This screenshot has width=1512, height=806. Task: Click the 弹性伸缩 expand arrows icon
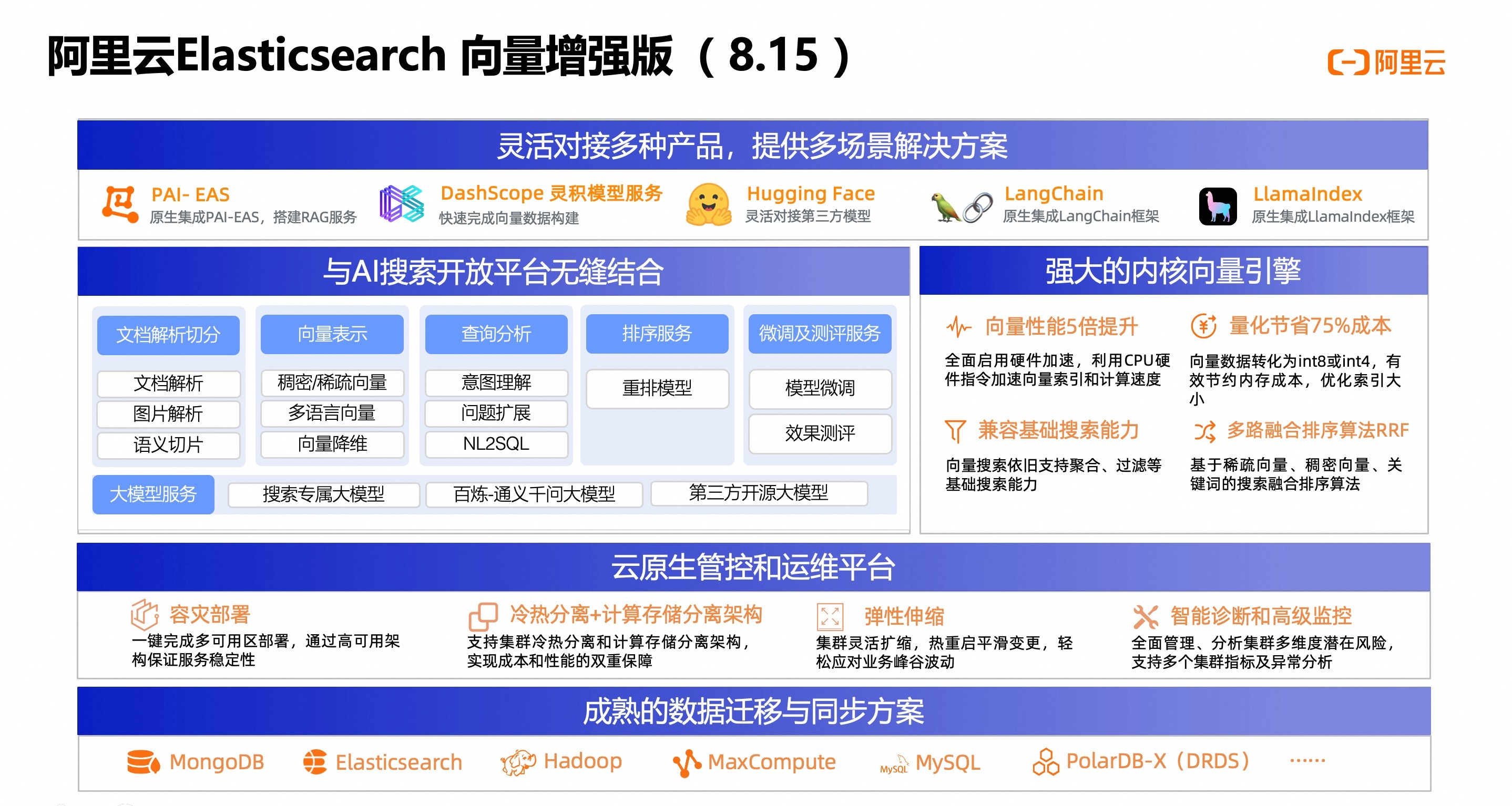(830, 616)
